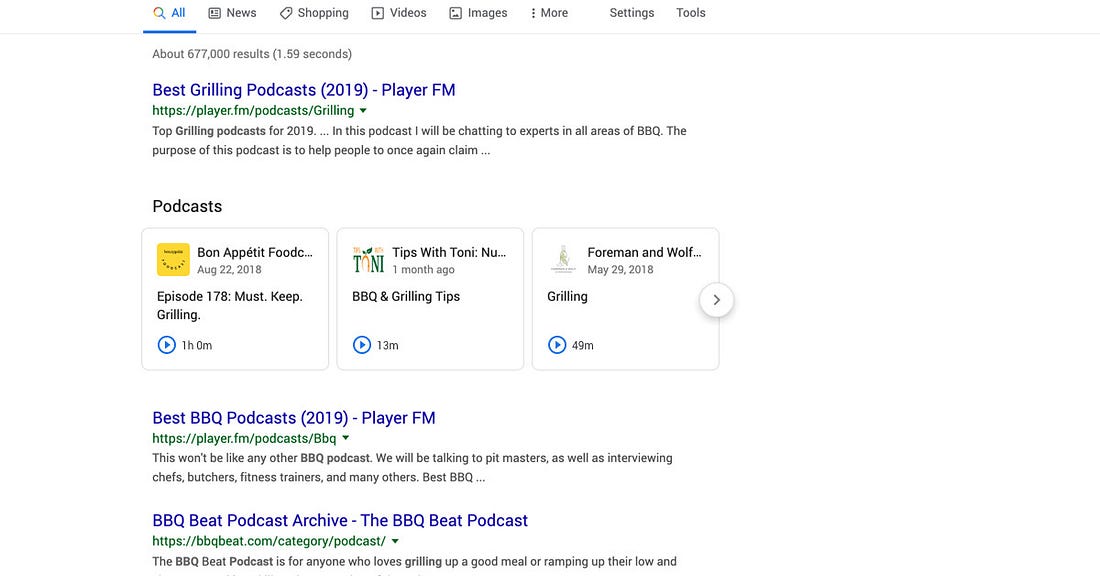Image resolution: width=1100 pixels, height=576 pixels.
Task: Click the https://player.fm/podcasts/Bbq URL
Action: pyautogui.click(x=244, y=438)
